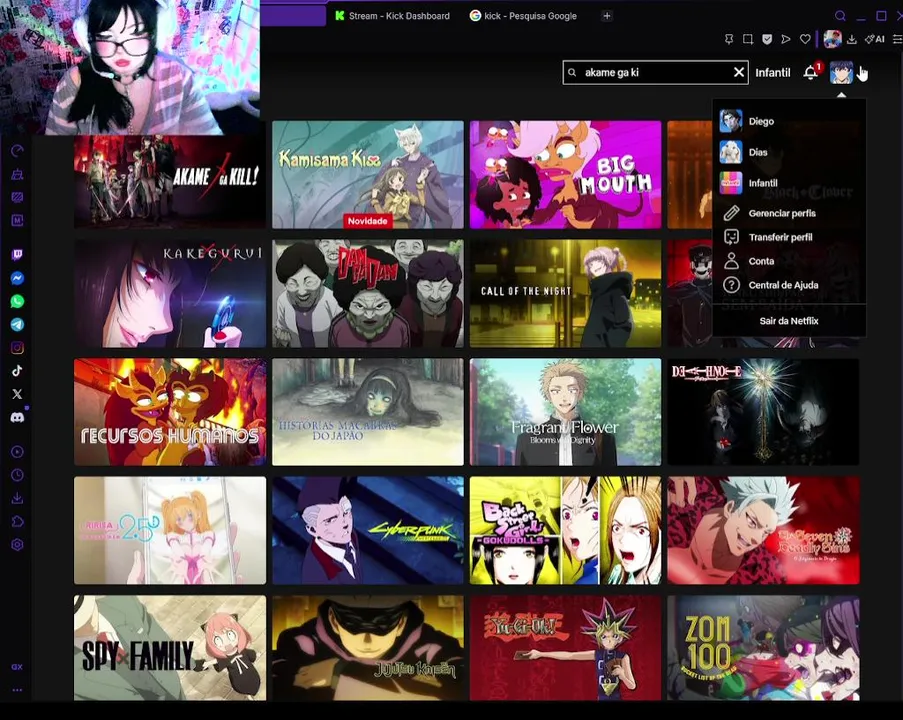Click the three-dot sidebar setup icon
The width and height of the screenshot is (903, 720).
pyautogui.click(x=17, y=690)
